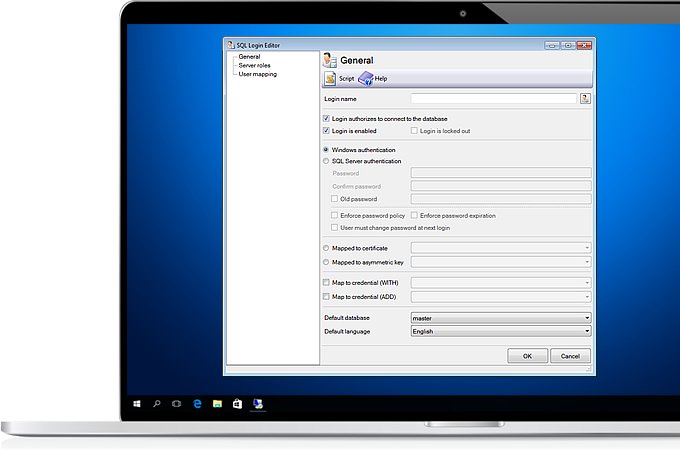Tick the Old password checkbox
This screenshot has width=680, height=450.
[334, 199]
